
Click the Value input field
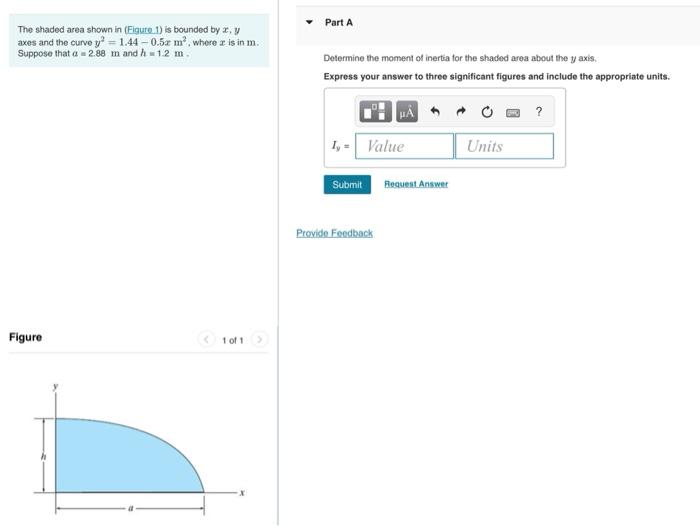tap(404, 146)
